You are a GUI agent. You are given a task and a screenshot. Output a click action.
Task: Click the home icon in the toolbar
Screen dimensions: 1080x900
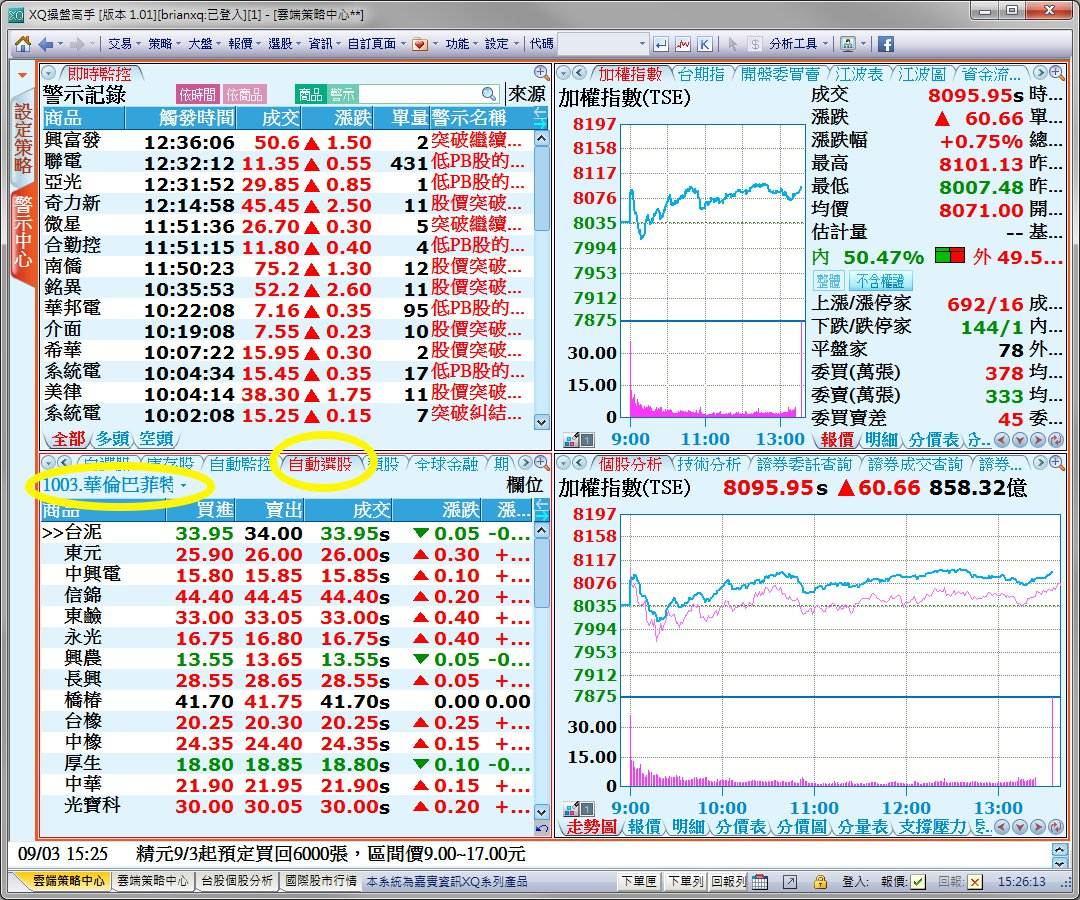point(22,44)
